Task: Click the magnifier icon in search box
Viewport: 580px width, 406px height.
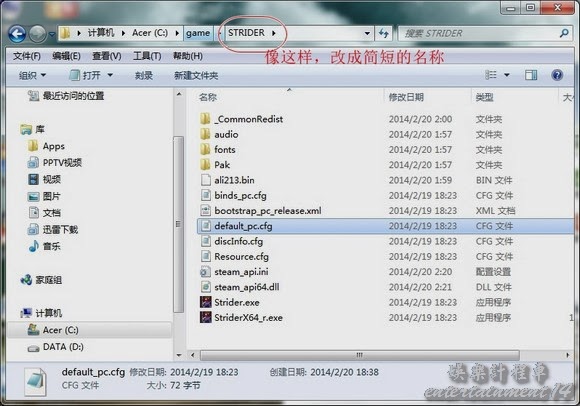Action: (x=564, y=33)
